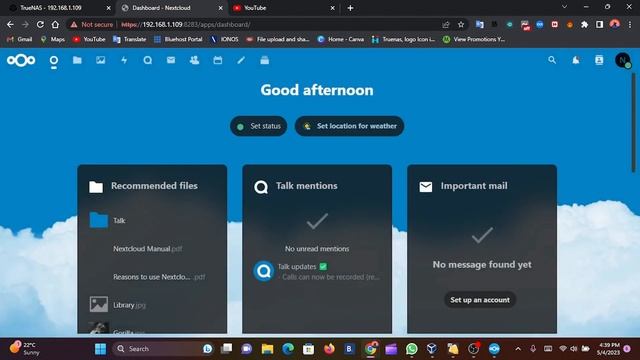Open the Dashboard app icon
The width and height of the screenshot is (640, 360).
(53, 60)
